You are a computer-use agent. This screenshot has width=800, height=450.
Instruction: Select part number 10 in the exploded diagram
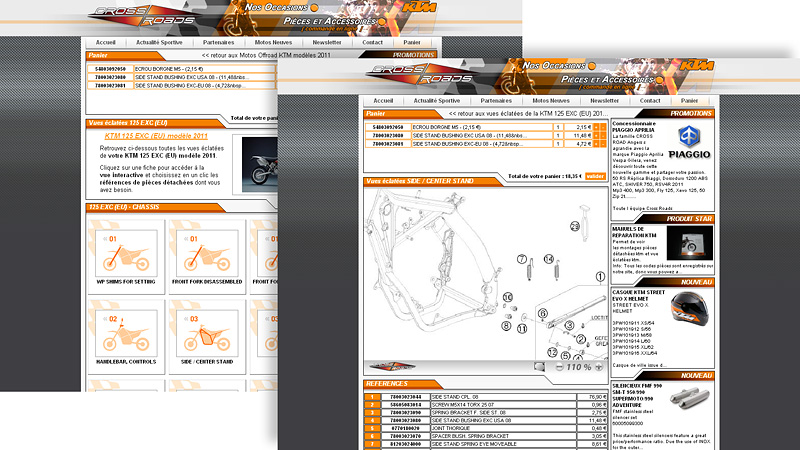507,297
